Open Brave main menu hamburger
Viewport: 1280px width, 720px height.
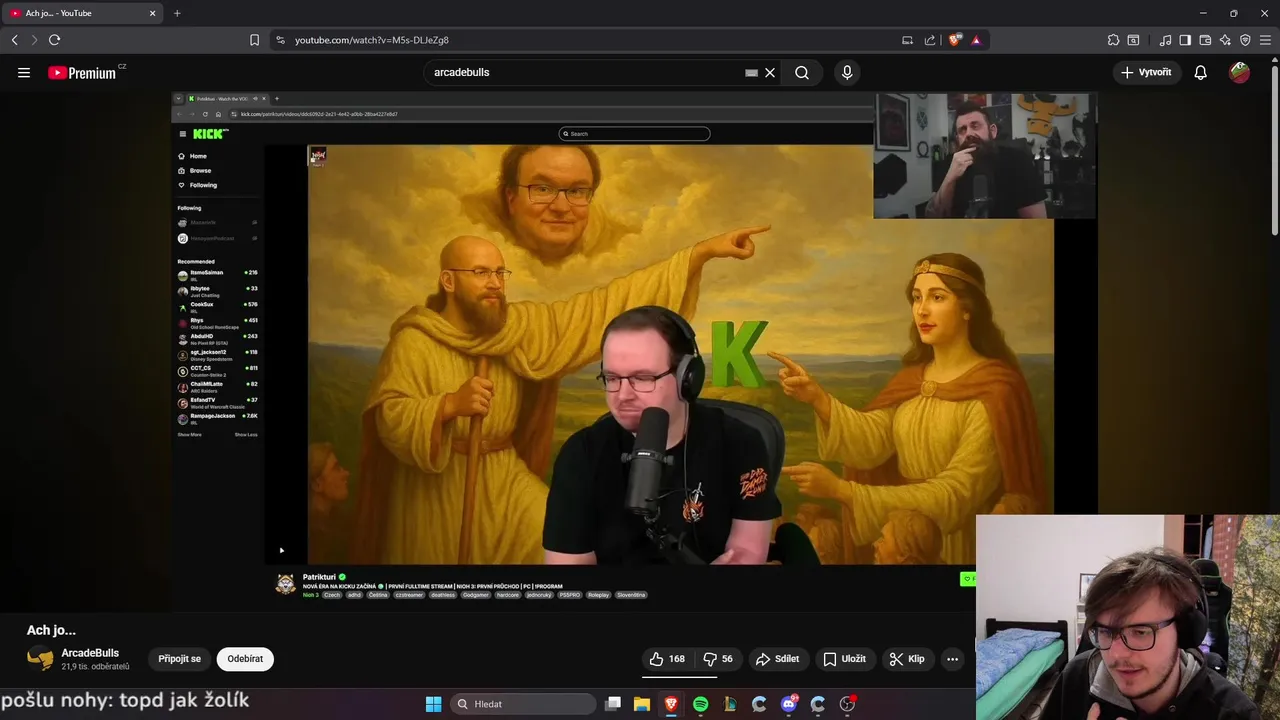tap(1266, 40)
